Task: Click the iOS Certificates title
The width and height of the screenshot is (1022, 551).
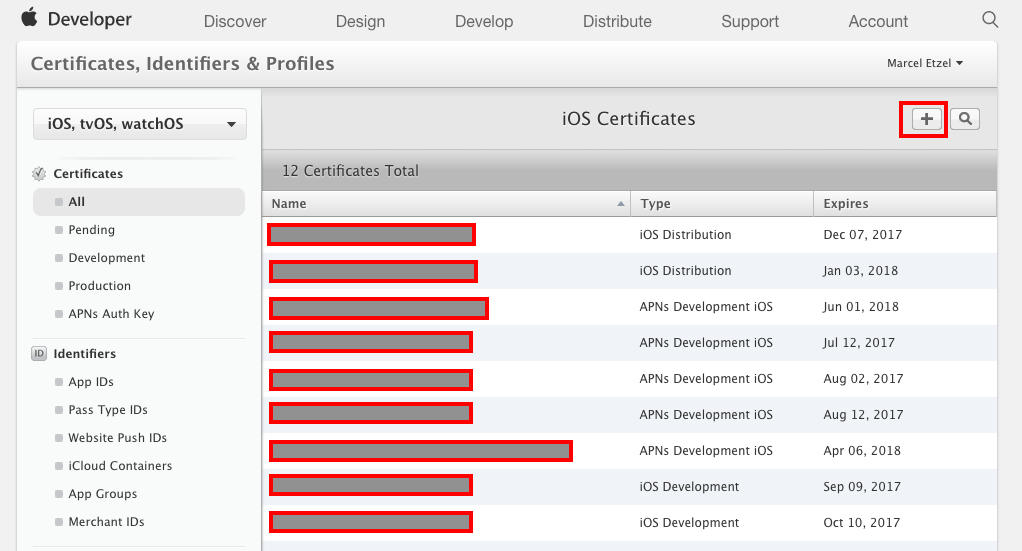Action: click(628, 119)
